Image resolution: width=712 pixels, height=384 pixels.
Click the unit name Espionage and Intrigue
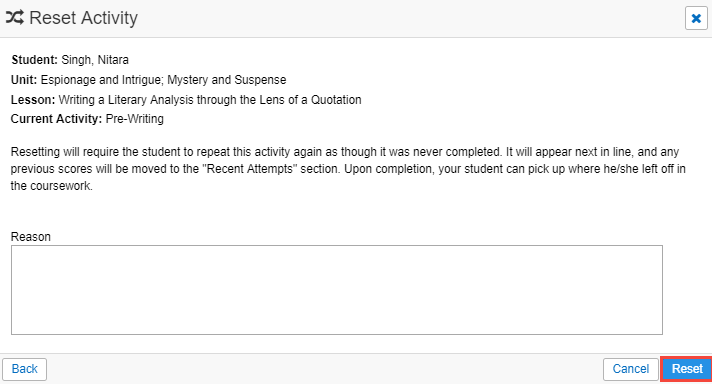point(101,80)
